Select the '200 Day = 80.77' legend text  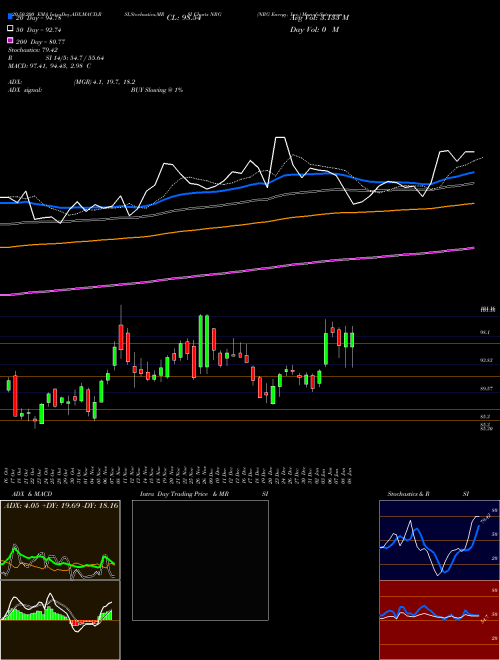pos(40,41)
